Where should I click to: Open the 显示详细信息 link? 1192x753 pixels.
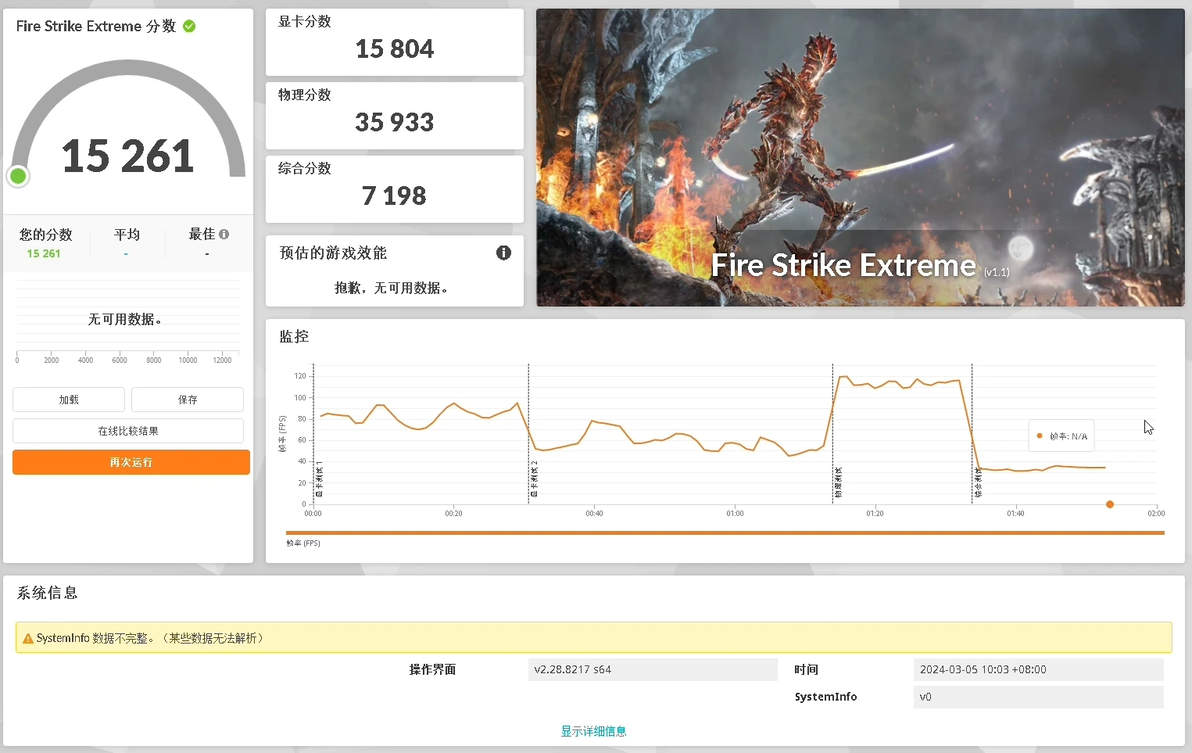pos(594,731)
